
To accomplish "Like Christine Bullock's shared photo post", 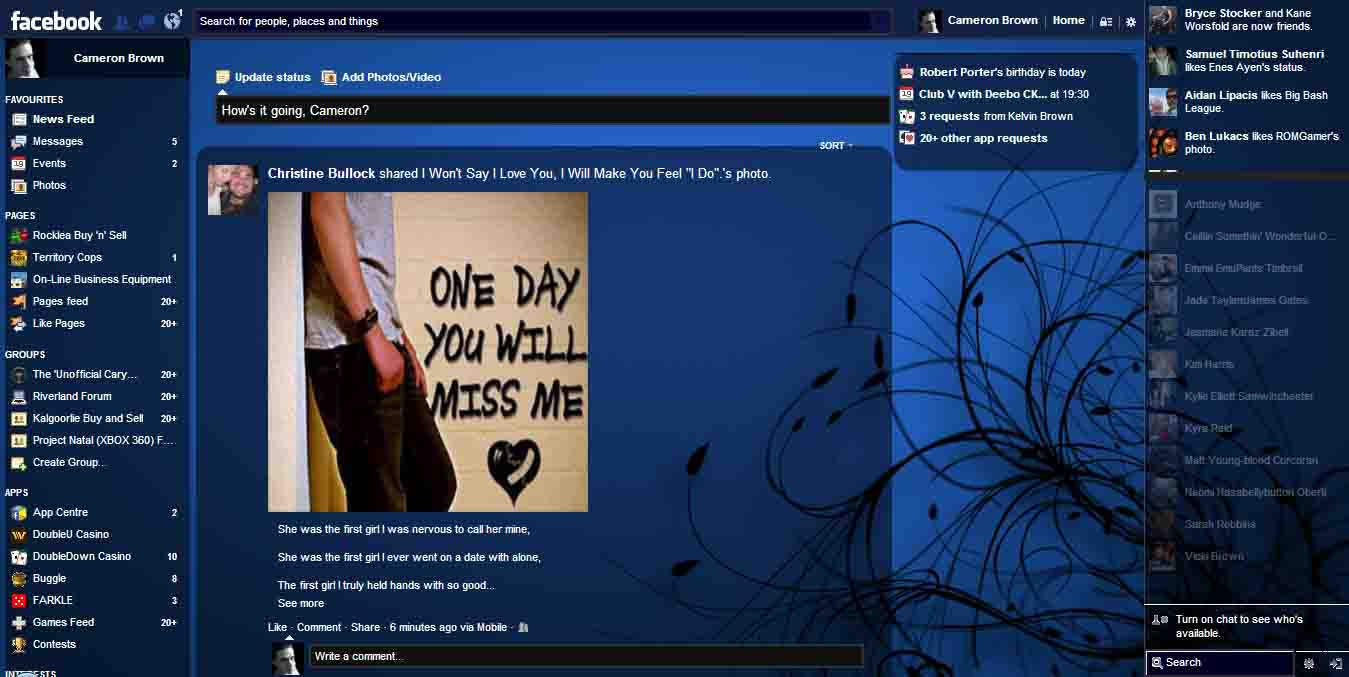I will 276,627.
